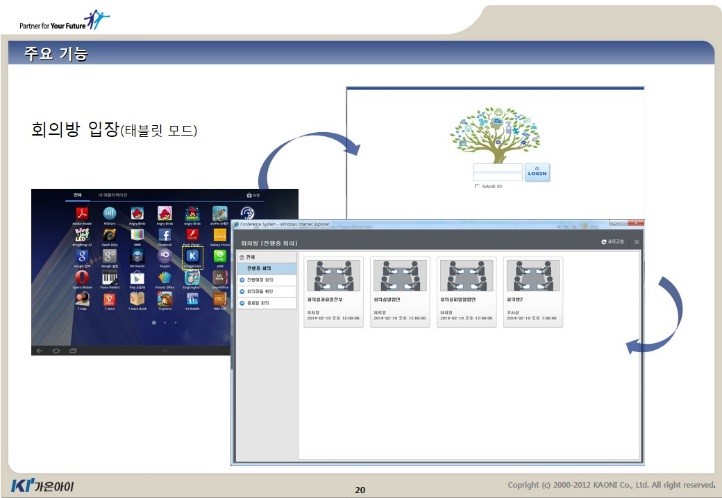Open the Play Store app icon

pos(138,279)
